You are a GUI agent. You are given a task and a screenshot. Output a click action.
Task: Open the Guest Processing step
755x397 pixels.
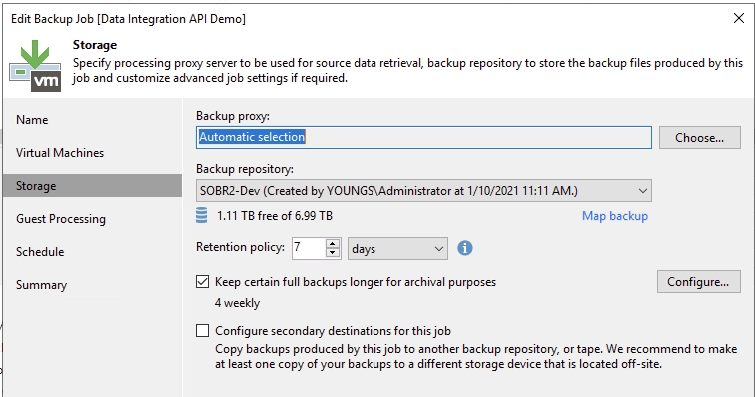pos(61,219)
